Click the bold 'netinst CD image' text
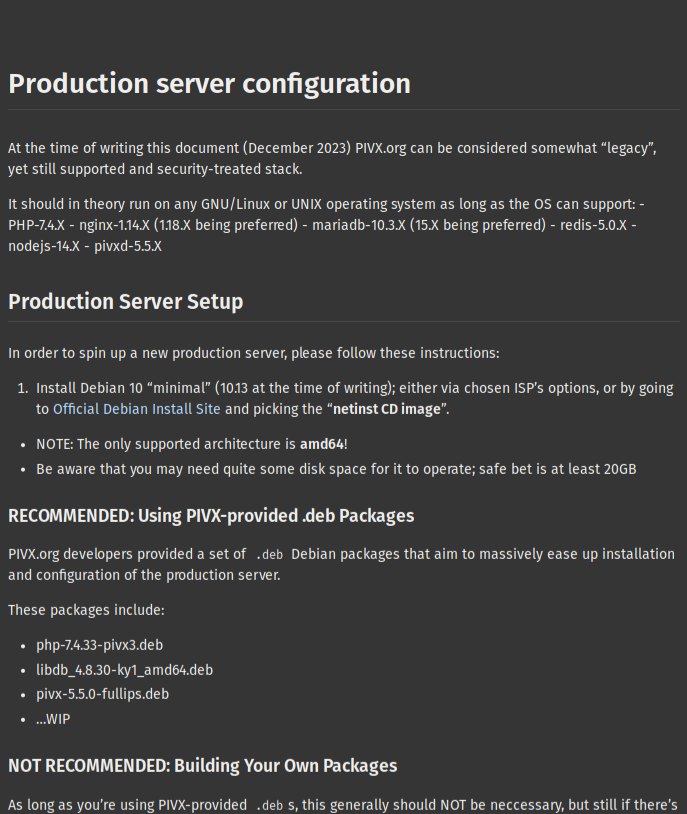The height and width of the screenshot is (814, 687). (x=387, y=409)
